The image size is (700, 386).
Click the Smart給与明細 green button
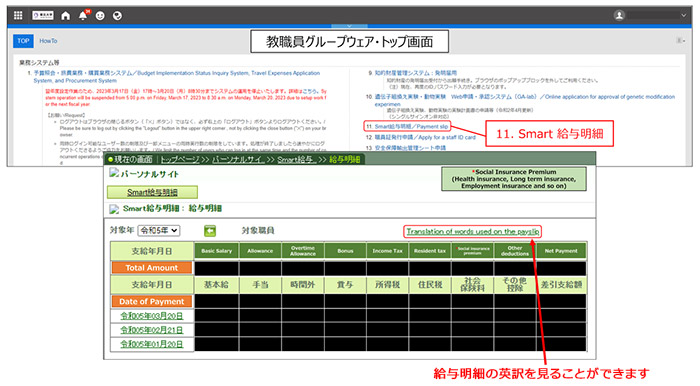(x=152, y=192)
